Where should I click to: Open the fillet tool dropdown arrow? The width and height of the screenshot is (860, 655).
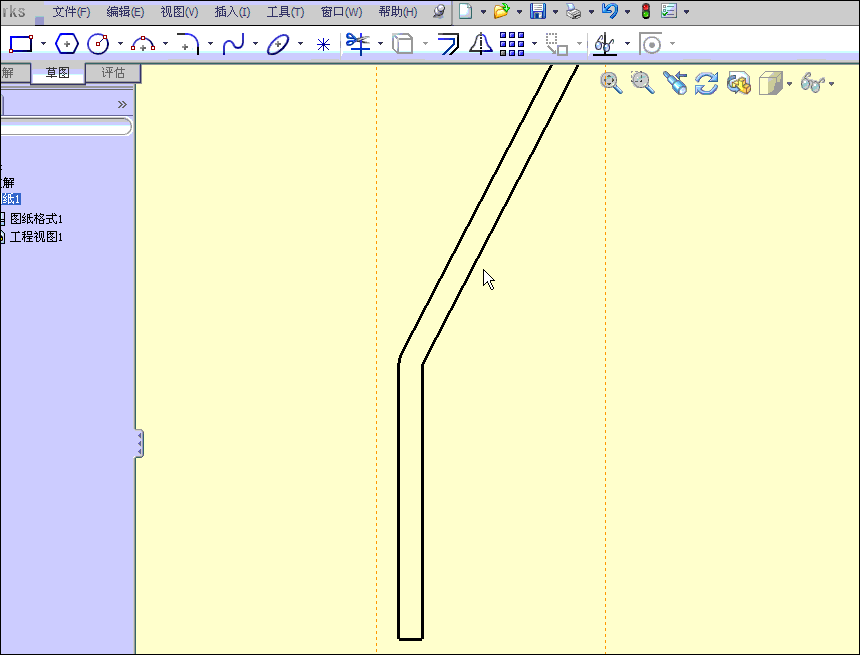tap(210, 44)
